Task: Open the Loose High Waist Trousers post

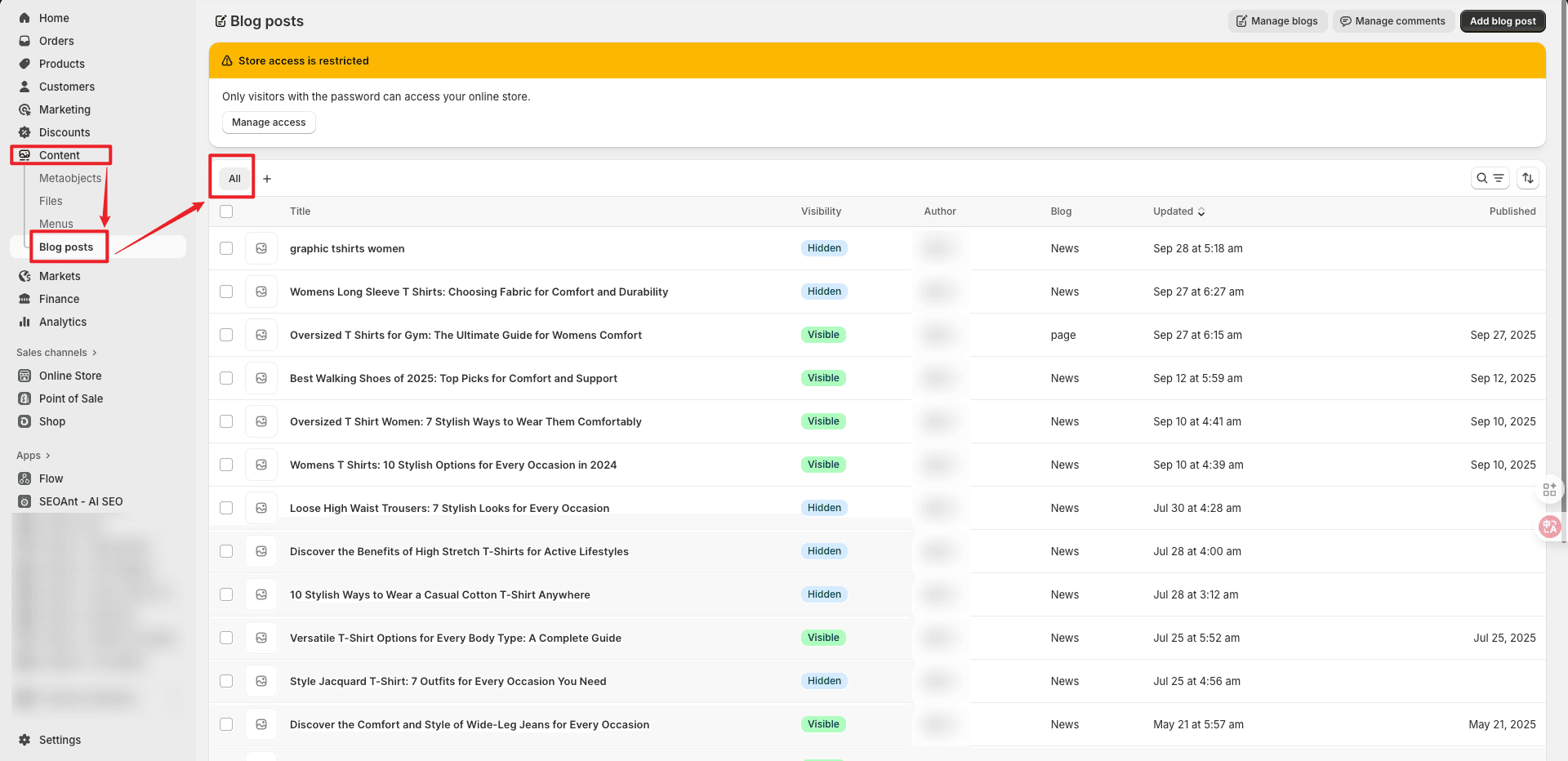Action: [x=449, y=508]
